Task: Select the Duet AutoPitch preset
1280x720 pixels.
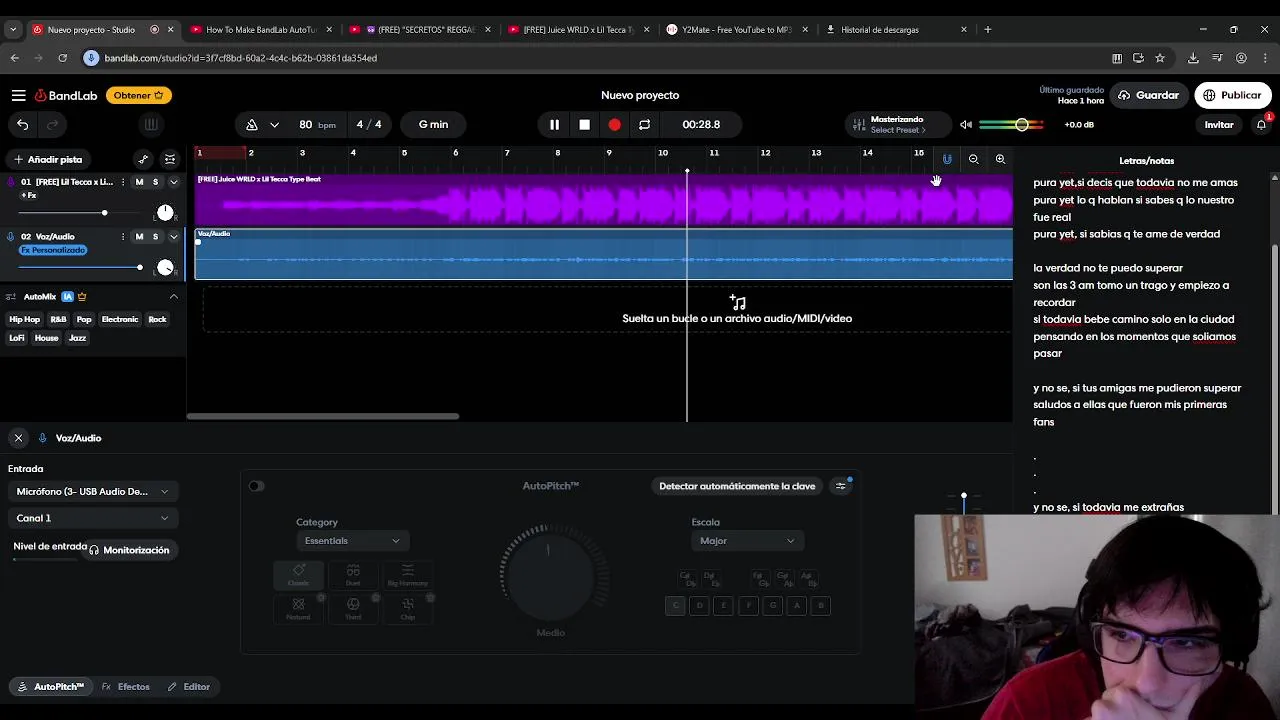Action: [x=353, y=574]
